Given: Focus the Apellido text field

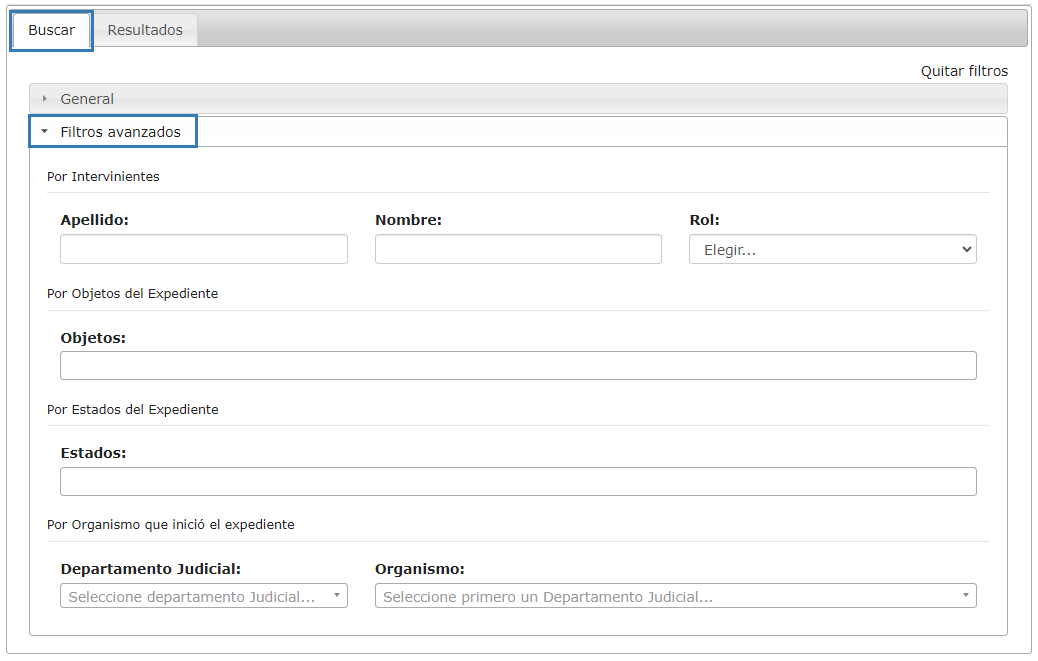Looking at the screenshot, I should [x=204, y=250].
